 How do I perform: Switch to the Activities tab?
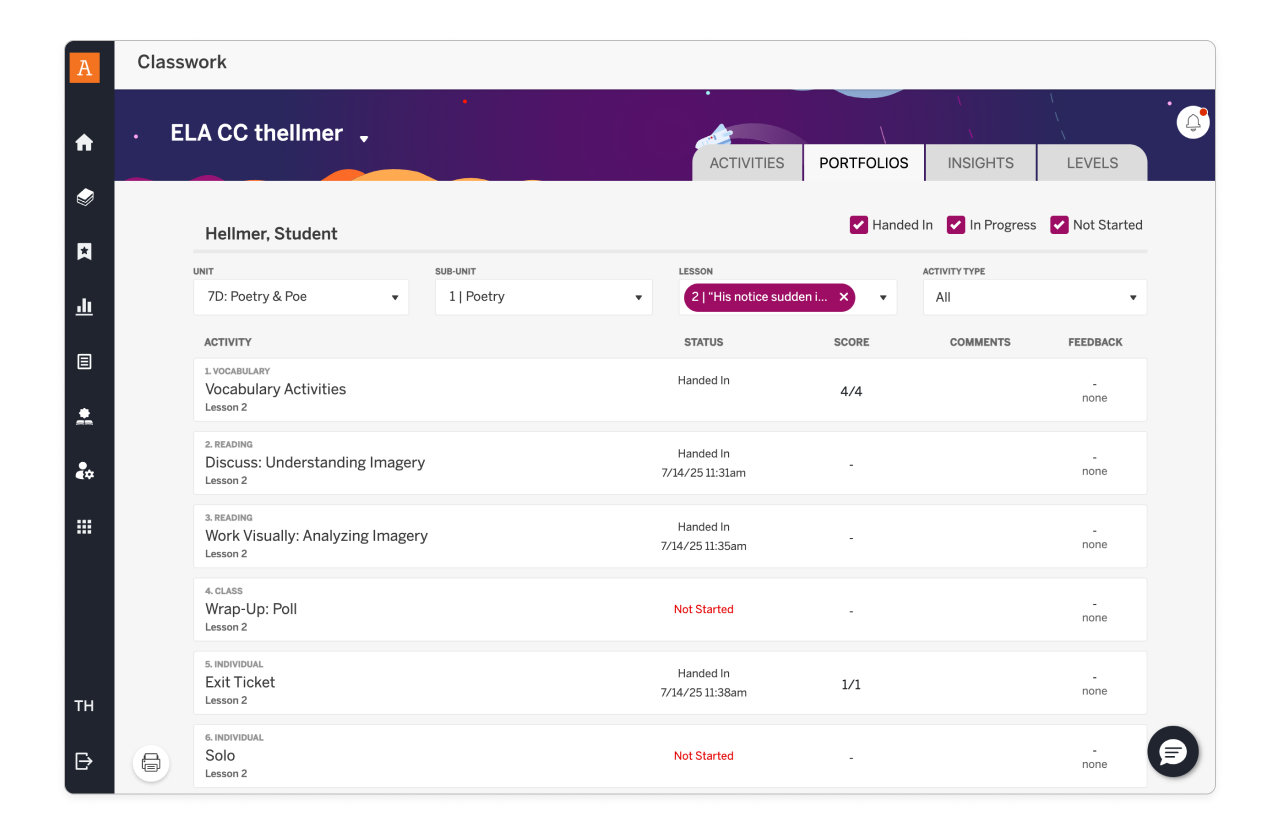pyautogui.click(x=746, y=163)
